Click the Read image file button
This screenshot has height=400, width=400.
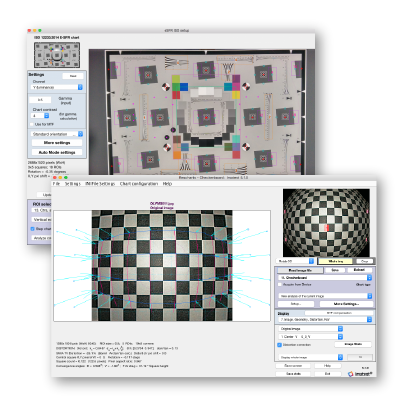pos(300,270)
